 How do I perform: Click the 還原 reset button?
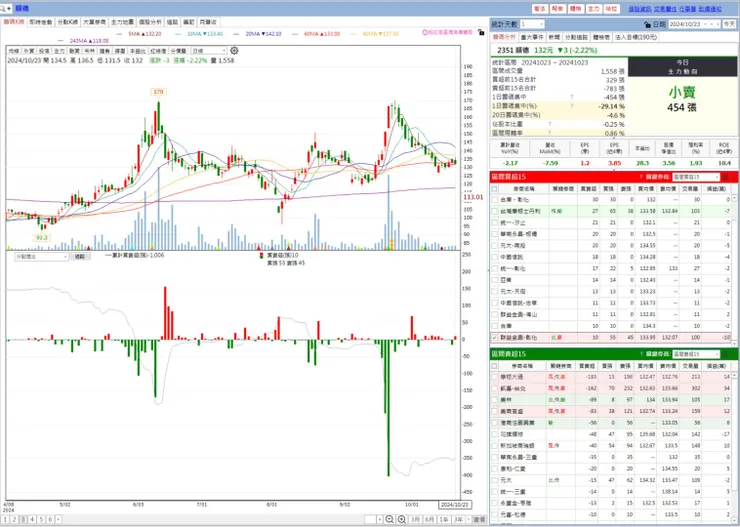[479, 519]
